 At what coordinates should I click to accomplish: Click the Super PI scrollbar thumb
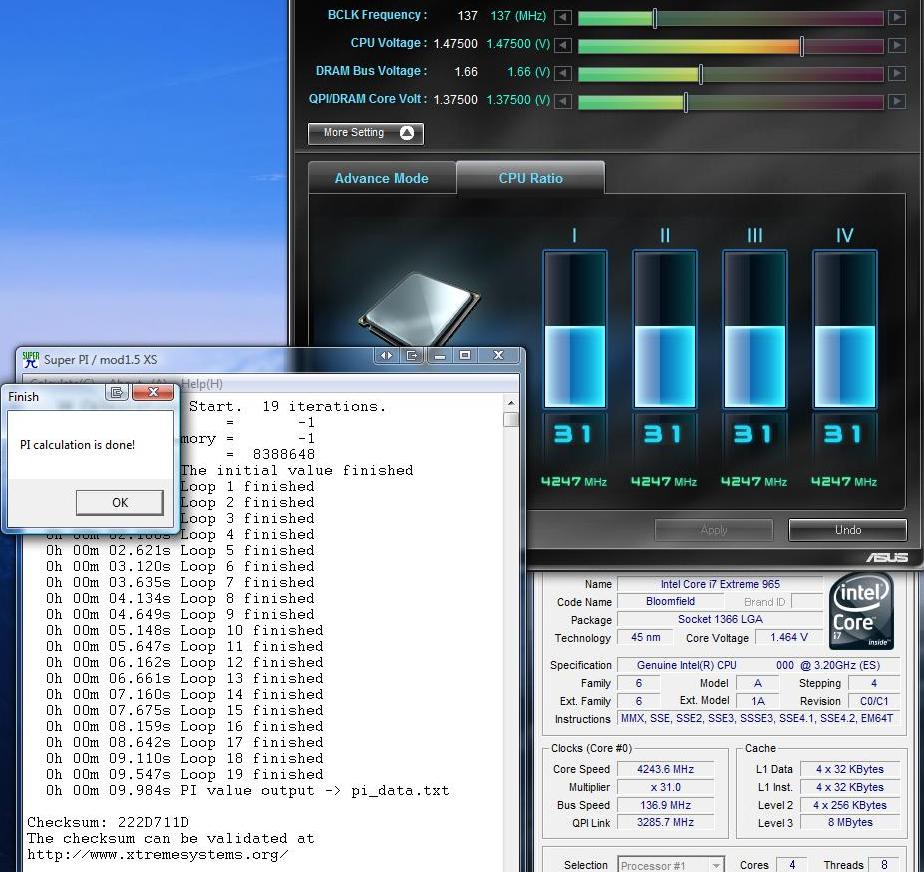[x=511, y=420]
